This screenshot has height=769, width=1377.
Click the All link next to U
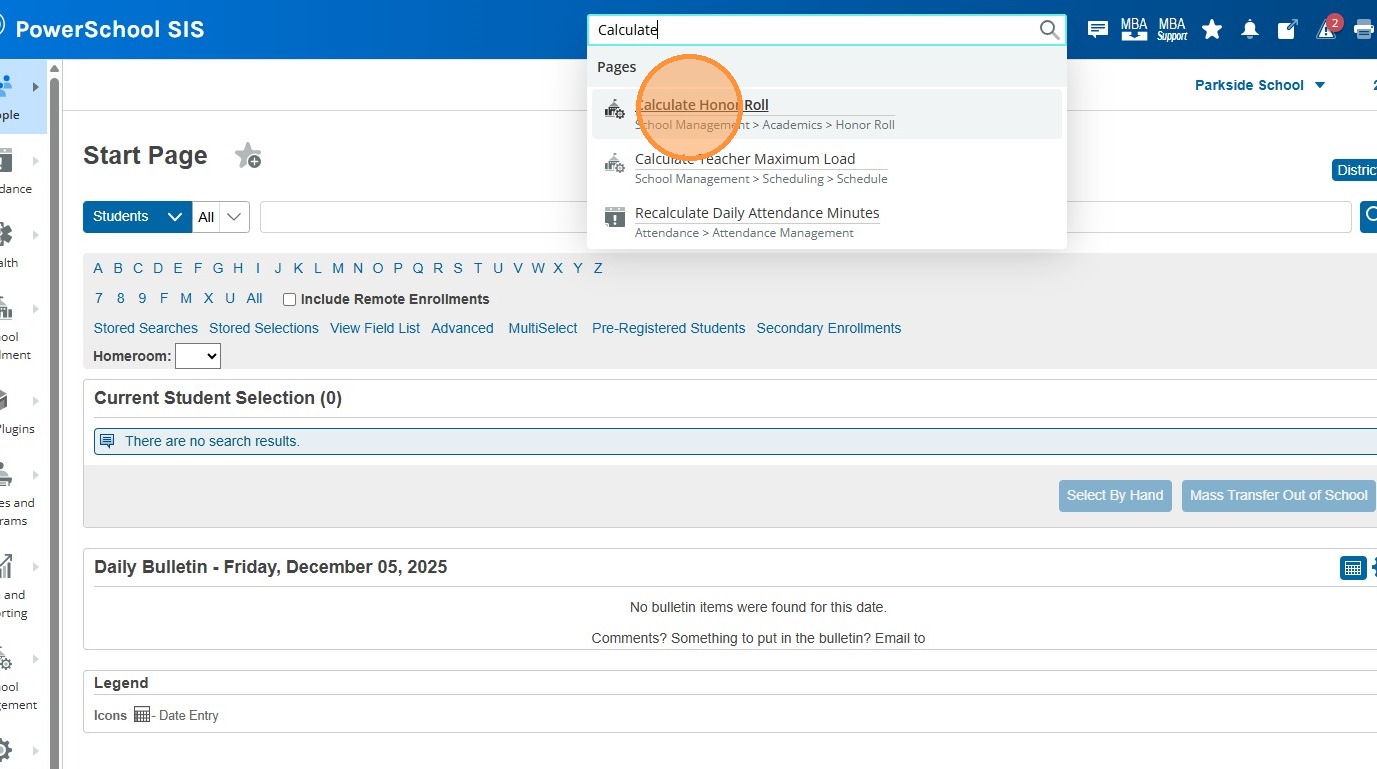click(255, 298)
